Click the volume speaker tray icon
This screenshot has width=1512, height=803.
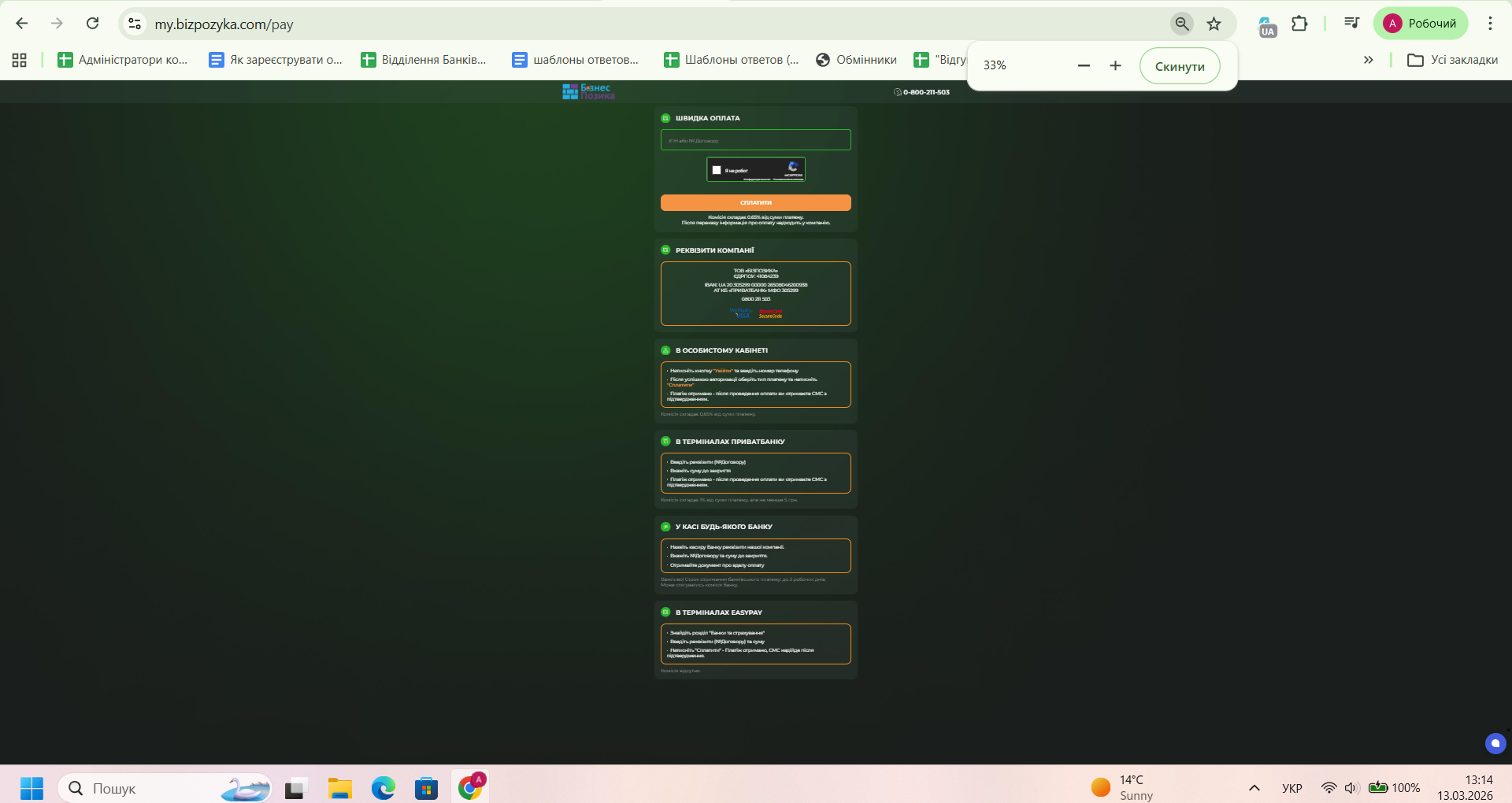[x=1351, y=788]
